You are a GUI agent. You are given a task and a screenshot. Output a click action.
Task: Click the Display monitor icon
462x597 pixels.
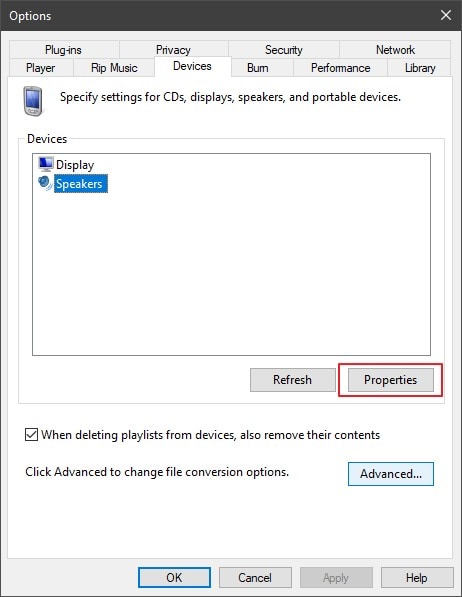click(x=46, y=164)
